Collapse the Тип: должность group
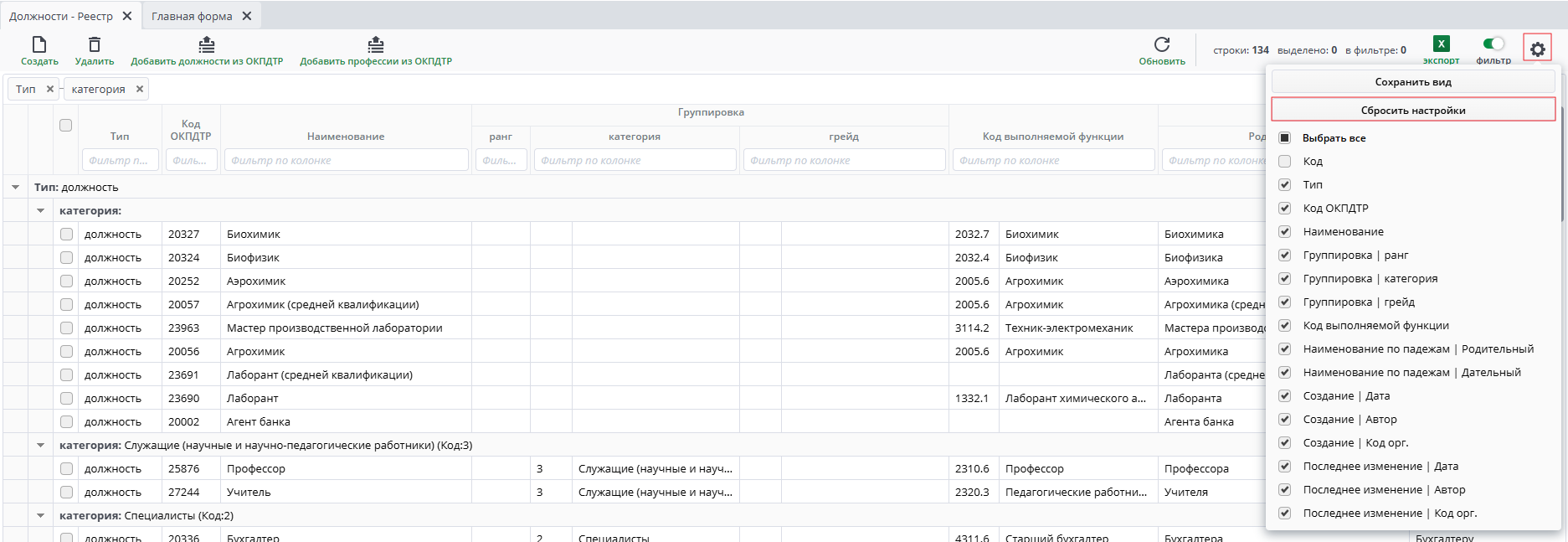 coord(15,188)
